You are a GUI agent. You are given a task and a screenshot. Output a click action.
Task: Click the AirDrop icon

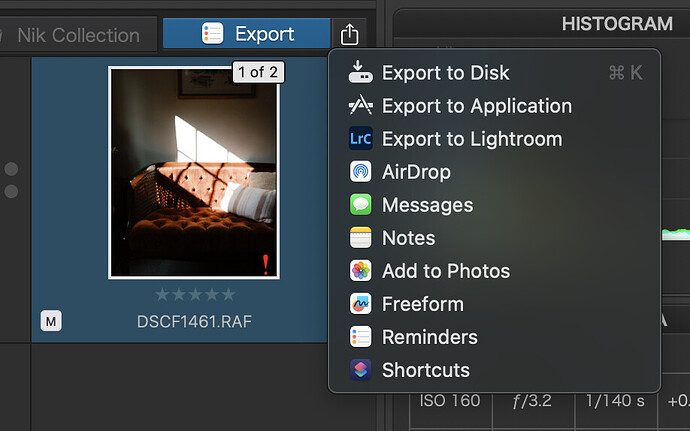point(360,172)
